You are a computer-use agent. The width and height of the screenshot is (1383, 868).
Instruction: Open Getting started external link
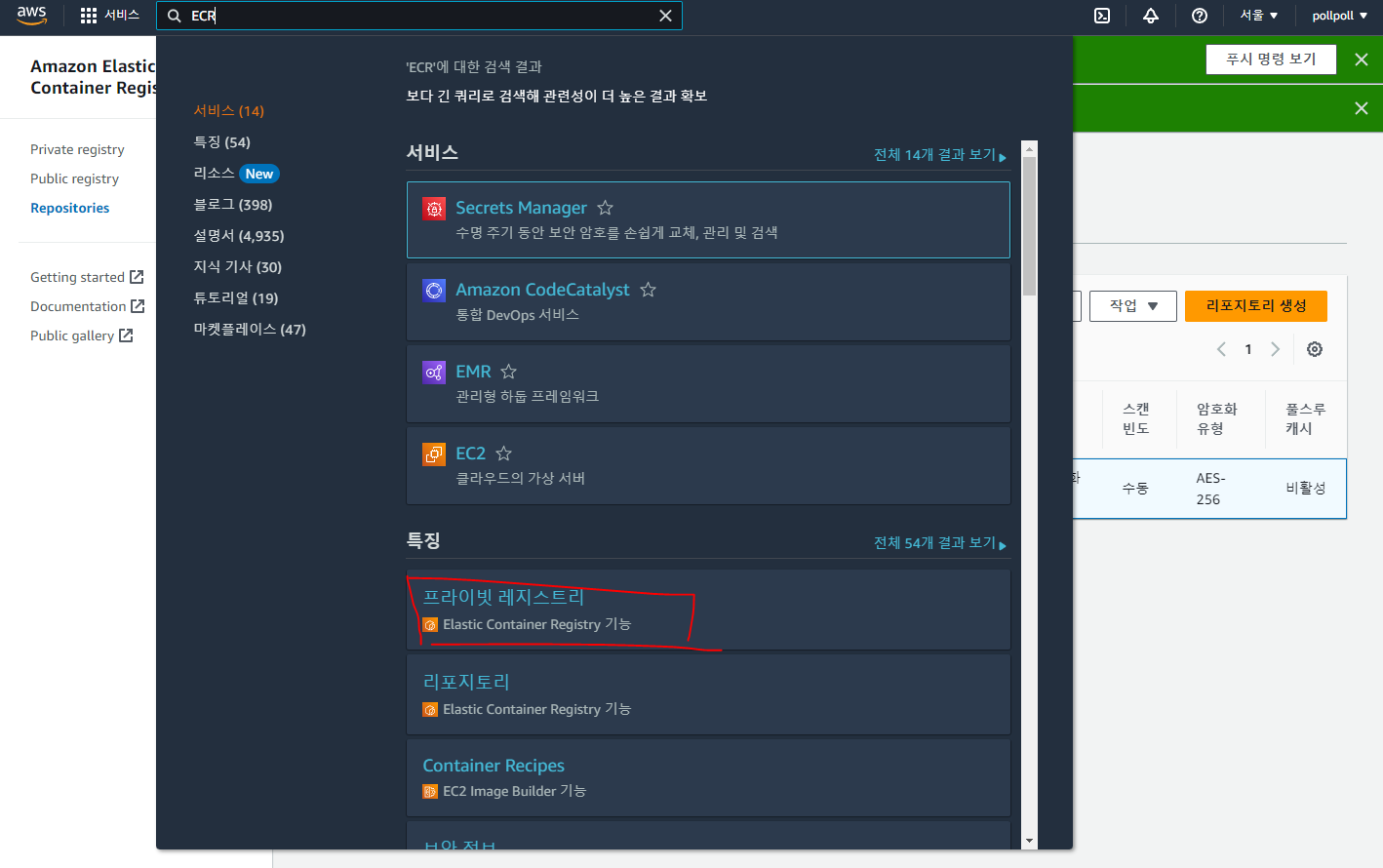pos(87,277)
